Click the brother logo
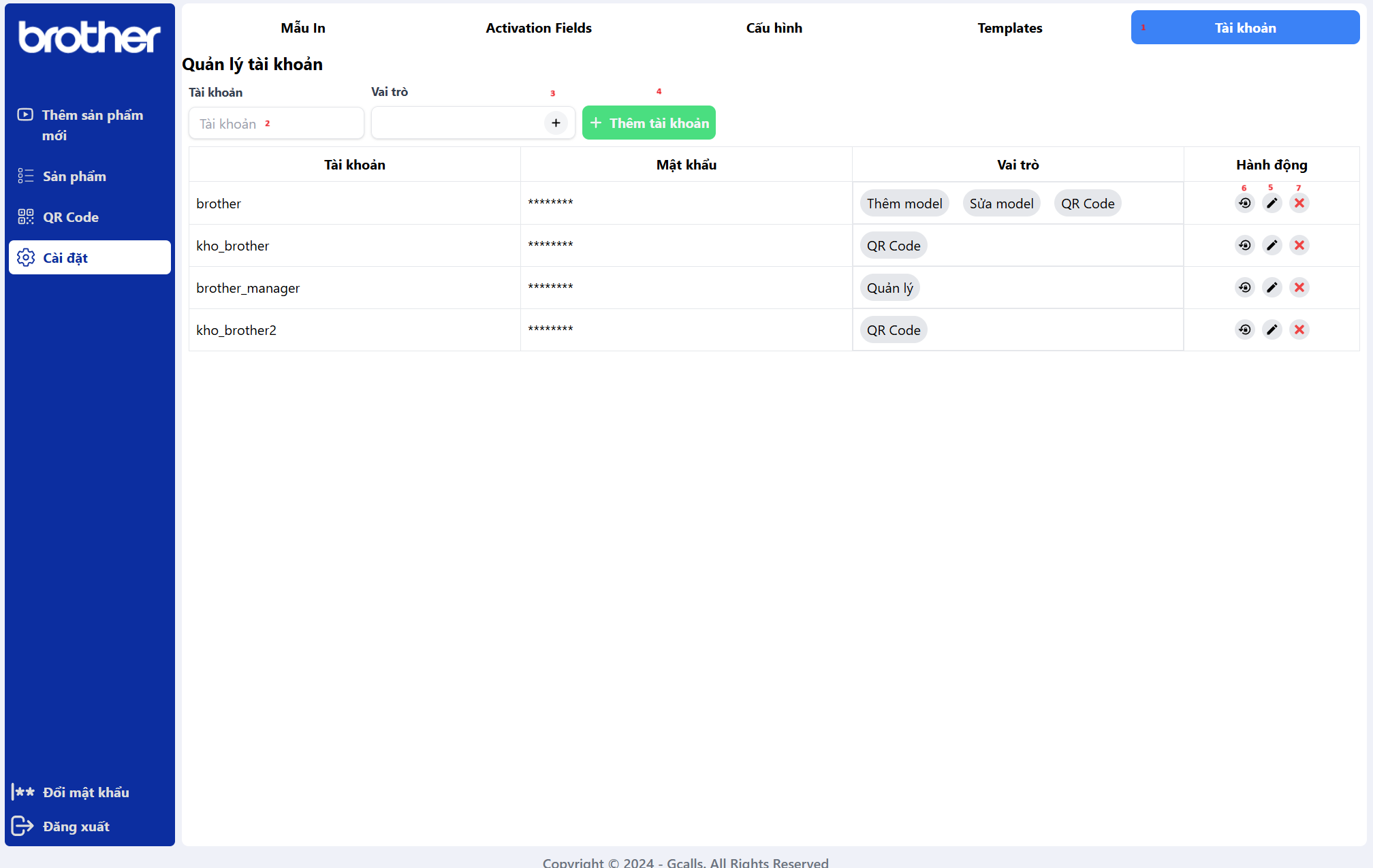 click(89, 37)
